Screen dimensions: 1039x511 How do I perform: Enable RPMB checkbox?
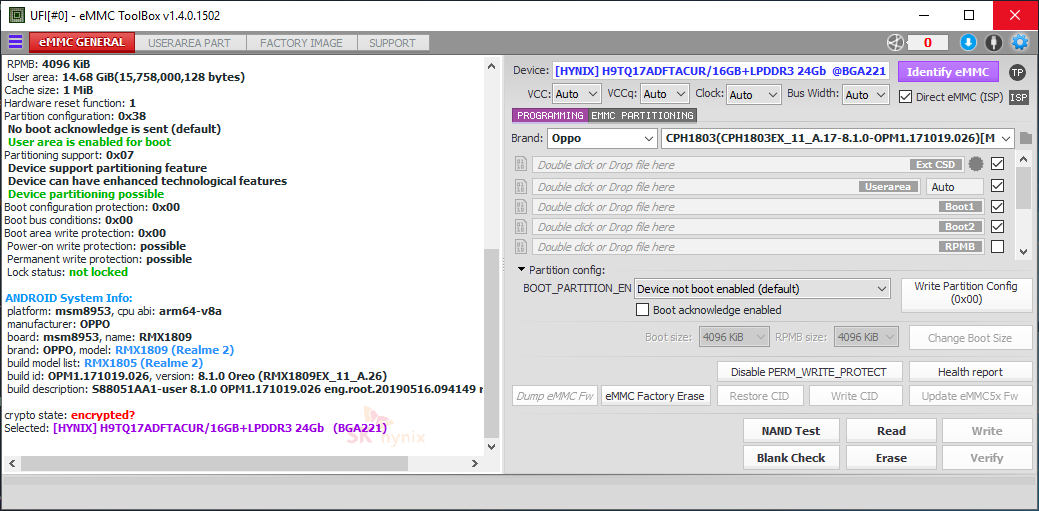(x=997, y=247)
